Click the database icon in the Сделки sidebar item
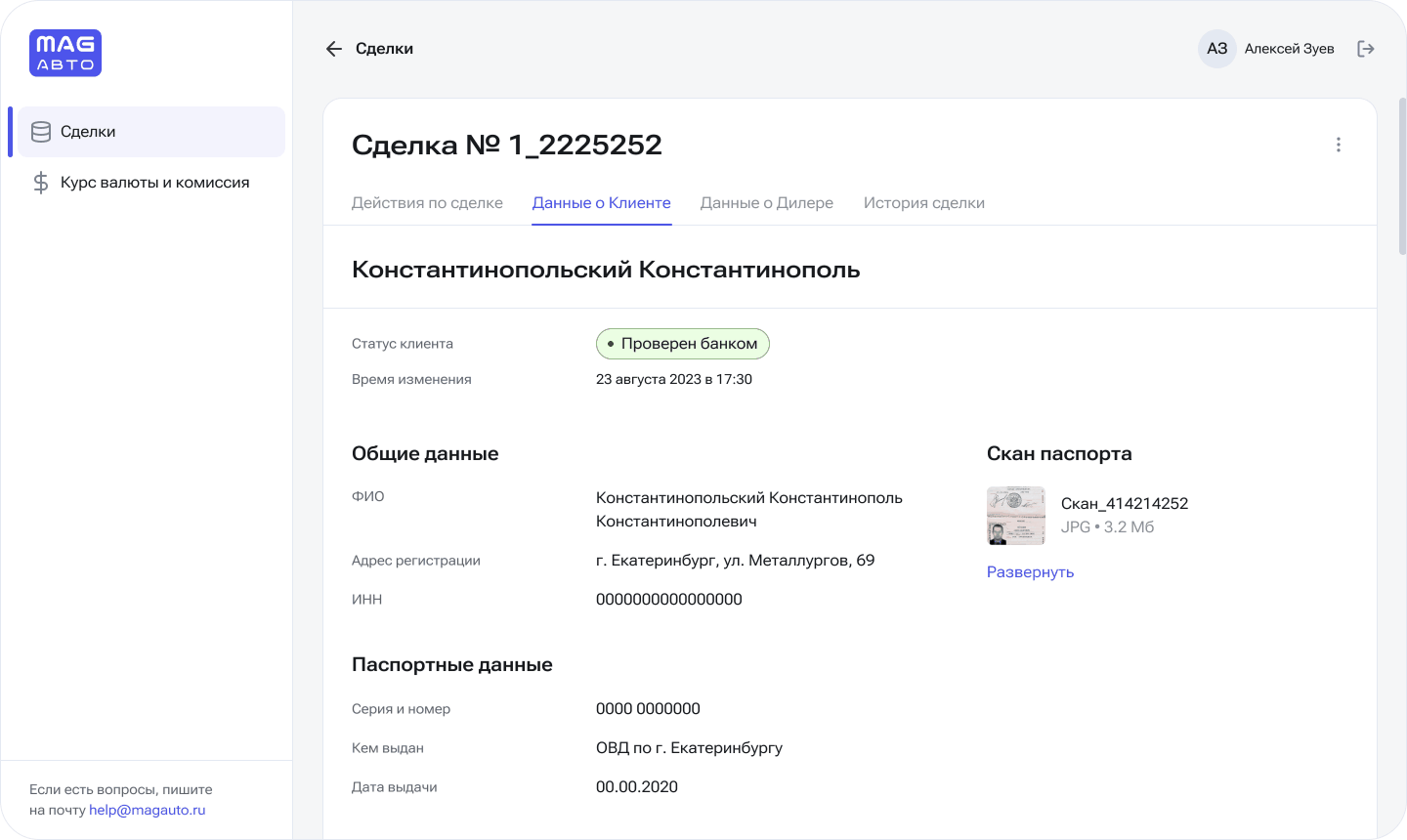The height and width of the screenshot is (840, 1407). tap(41, 132)
